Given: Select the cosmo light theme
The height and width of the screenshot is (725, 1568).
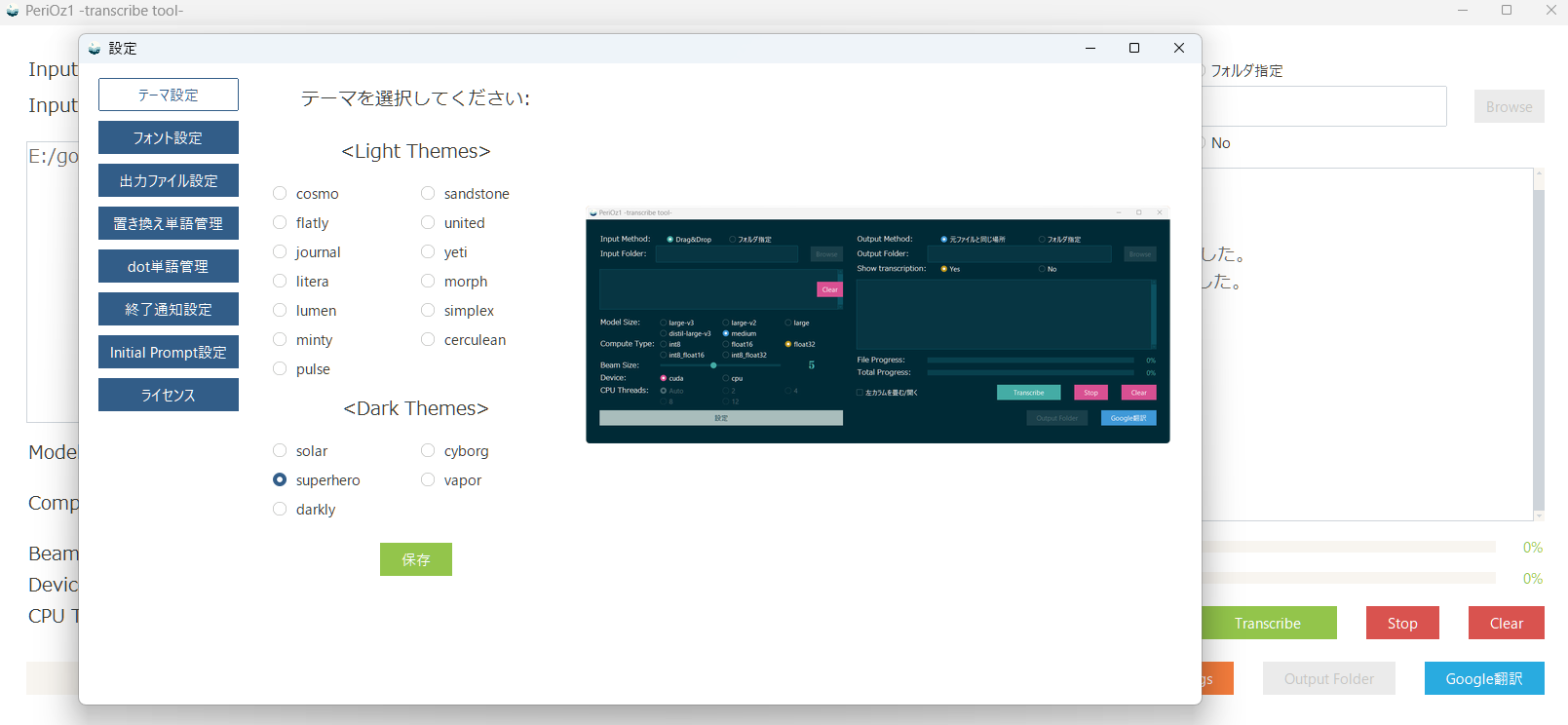Looking at the screenshot, I should coord(281,194).
